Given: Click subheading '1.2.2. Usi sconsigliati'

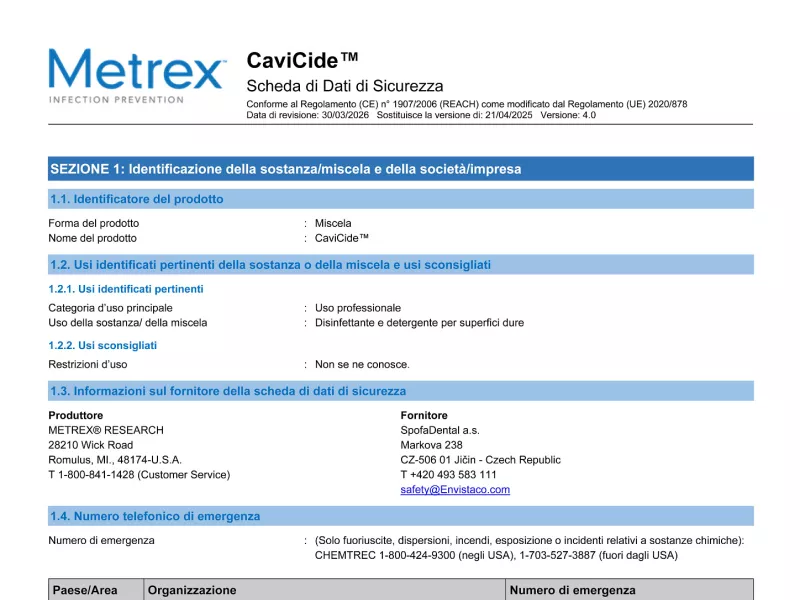Looking at the screenshot, I should (103, 345).
